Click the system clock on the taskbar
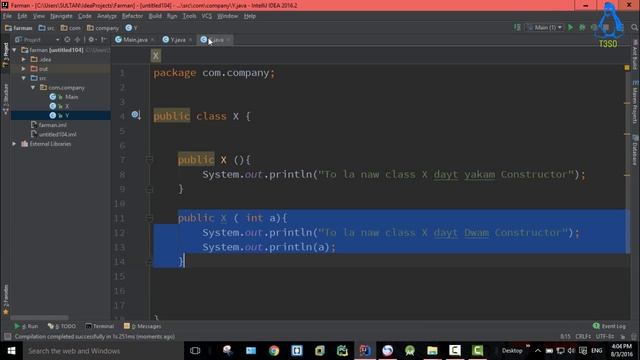 [622, 351]
